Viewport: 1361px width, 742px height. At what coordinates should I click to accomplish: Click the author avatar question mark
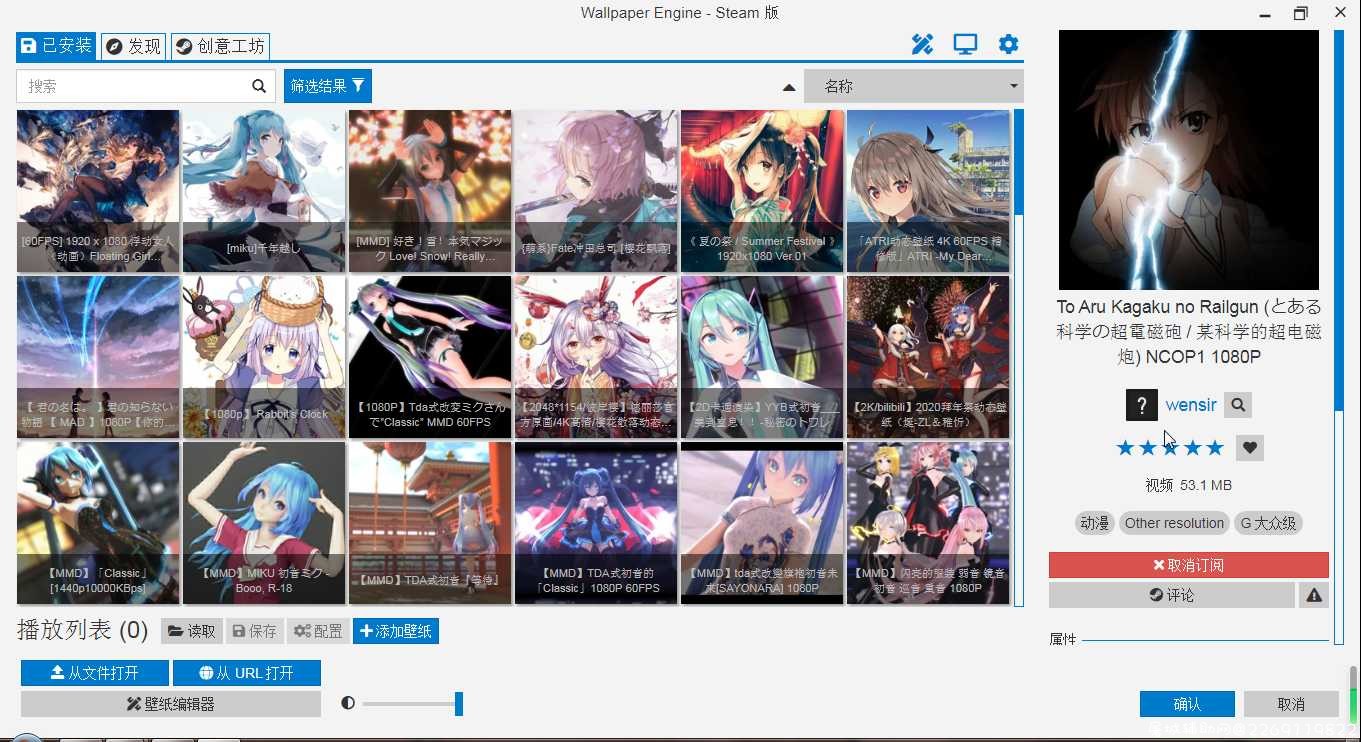(1141, 405)
